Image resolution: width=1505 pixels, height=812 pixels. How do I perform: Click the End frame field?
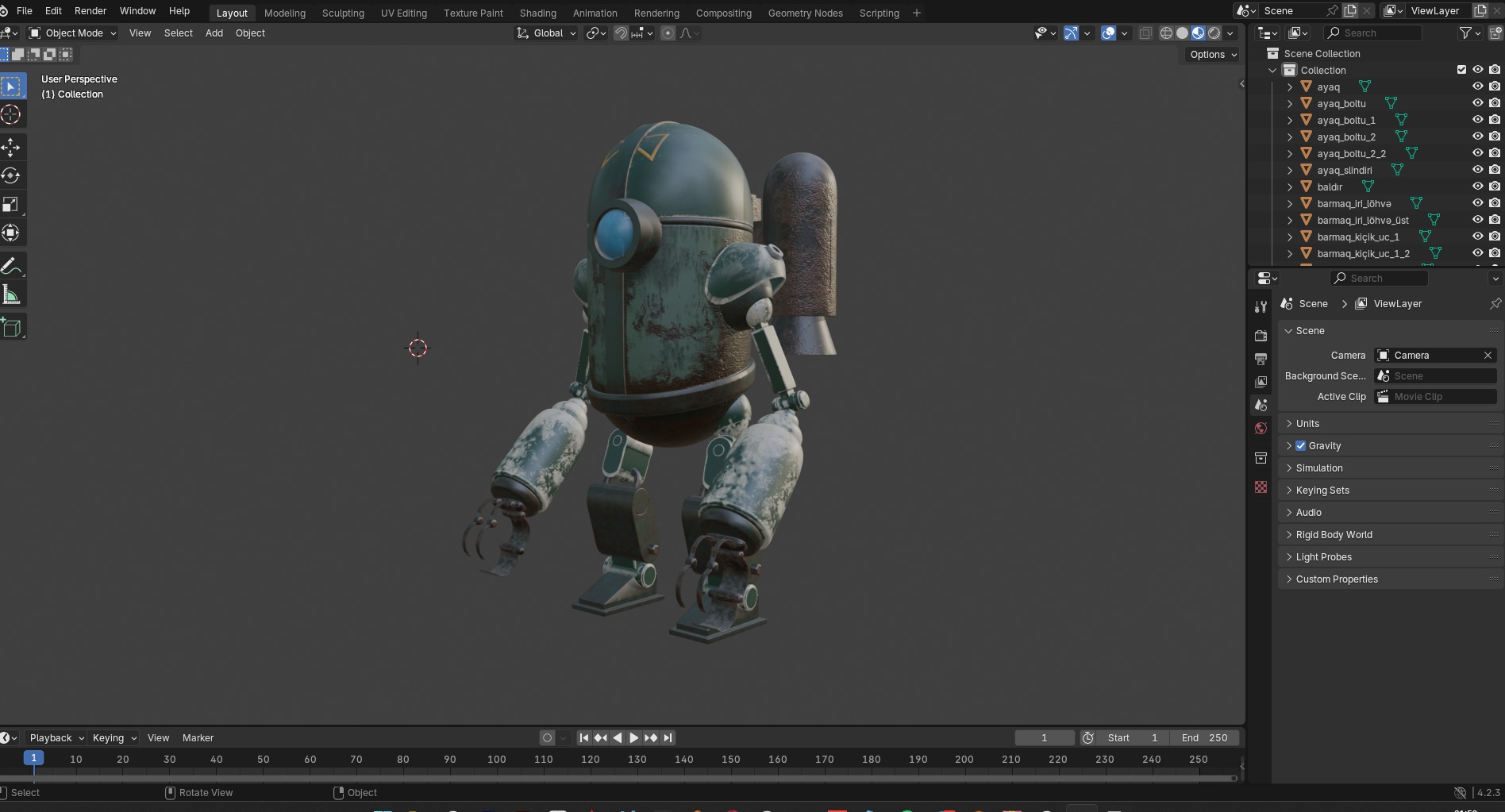[1205, 737]
